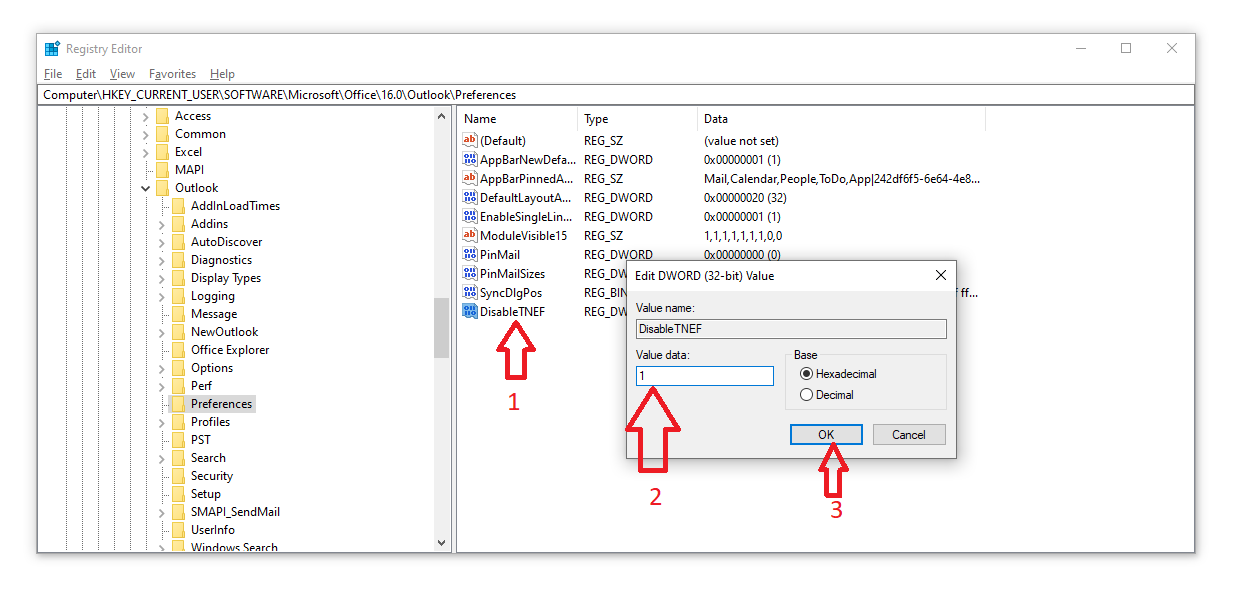Click the folder icon next to Access
This screenshot has width=1258, height=599.
[163, 116]
